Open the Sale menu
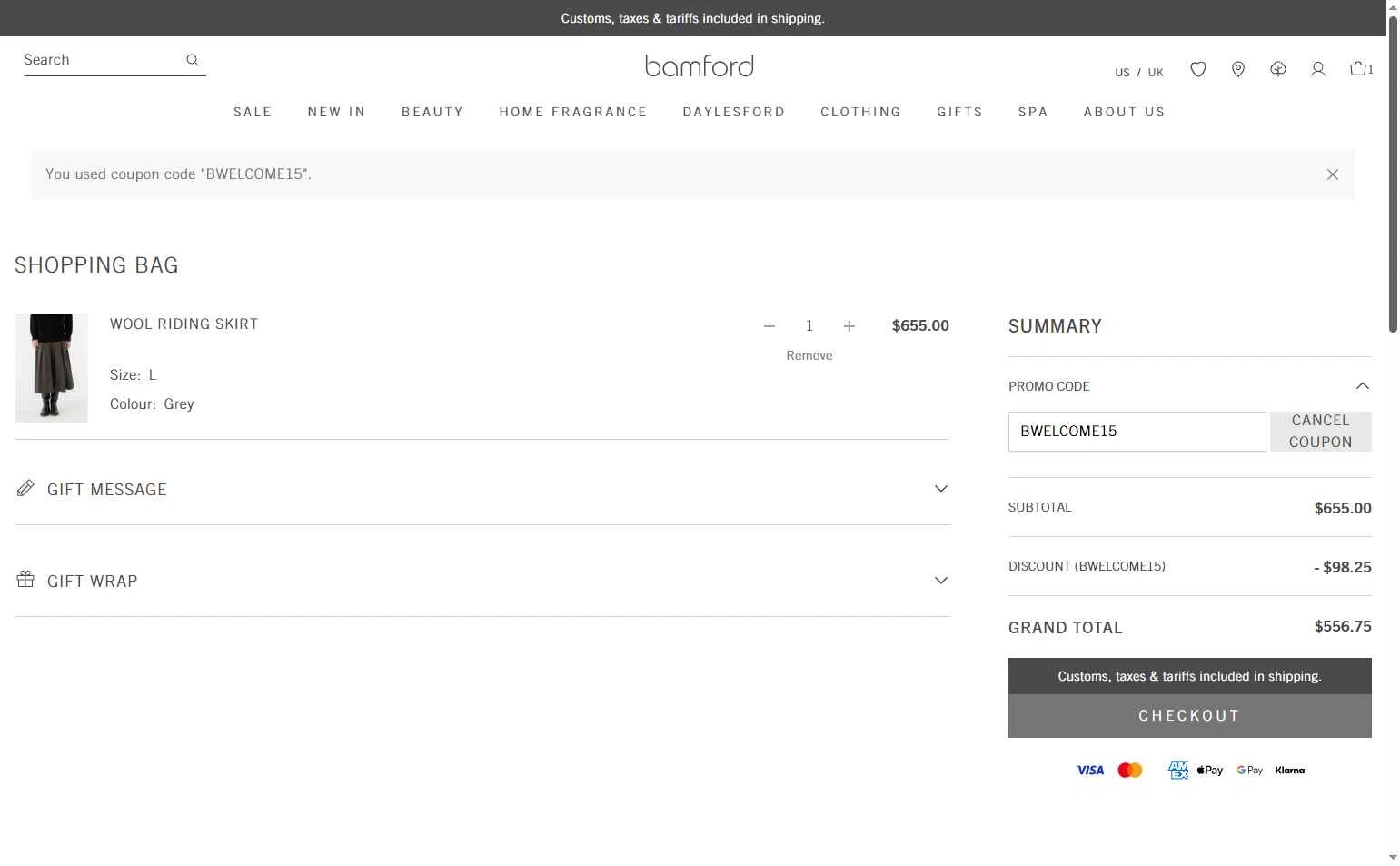 [x=253, y=112]
